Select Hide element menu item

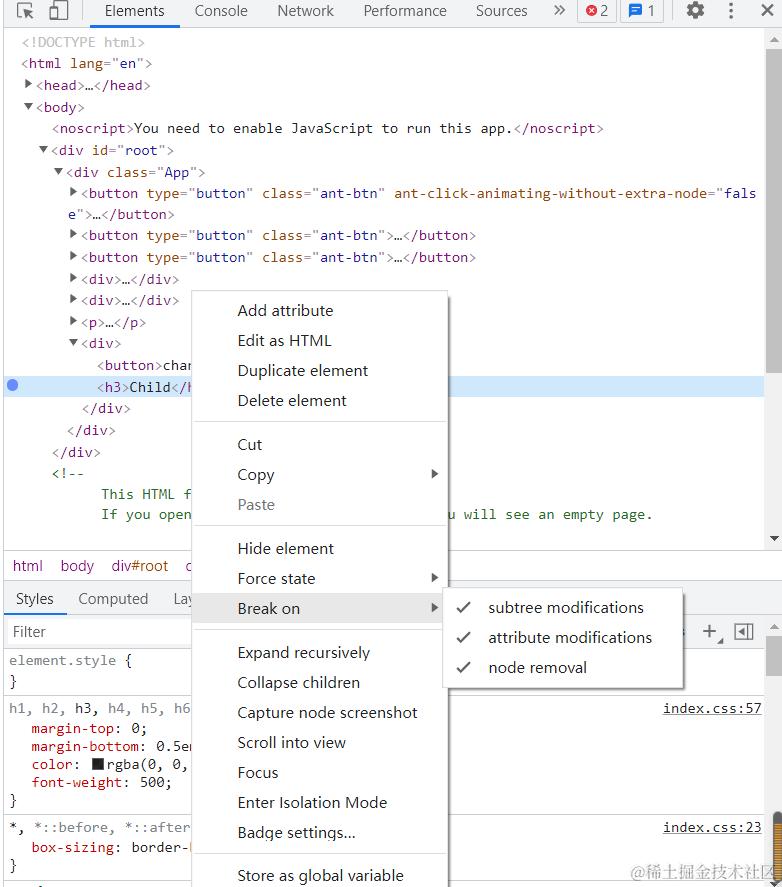(320, 549)
